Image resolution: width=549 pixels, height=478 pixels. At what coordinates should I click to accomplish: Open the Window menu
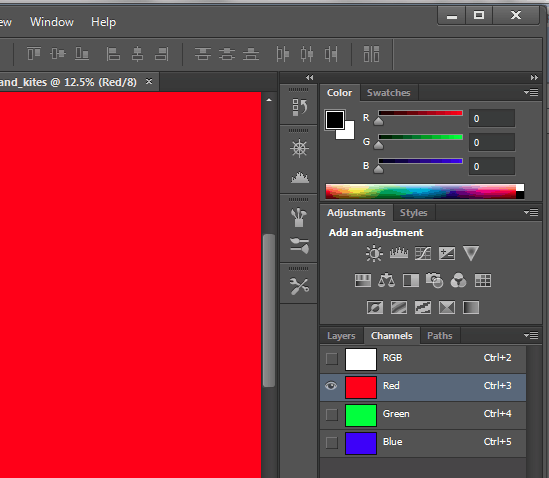pyautogui.click(x=52, y=22)
